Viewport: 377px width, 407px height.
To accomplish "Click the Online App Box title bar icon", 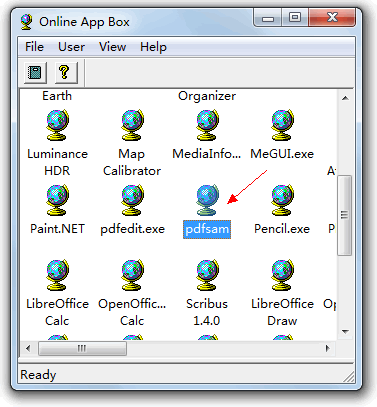I will point(26,22).
